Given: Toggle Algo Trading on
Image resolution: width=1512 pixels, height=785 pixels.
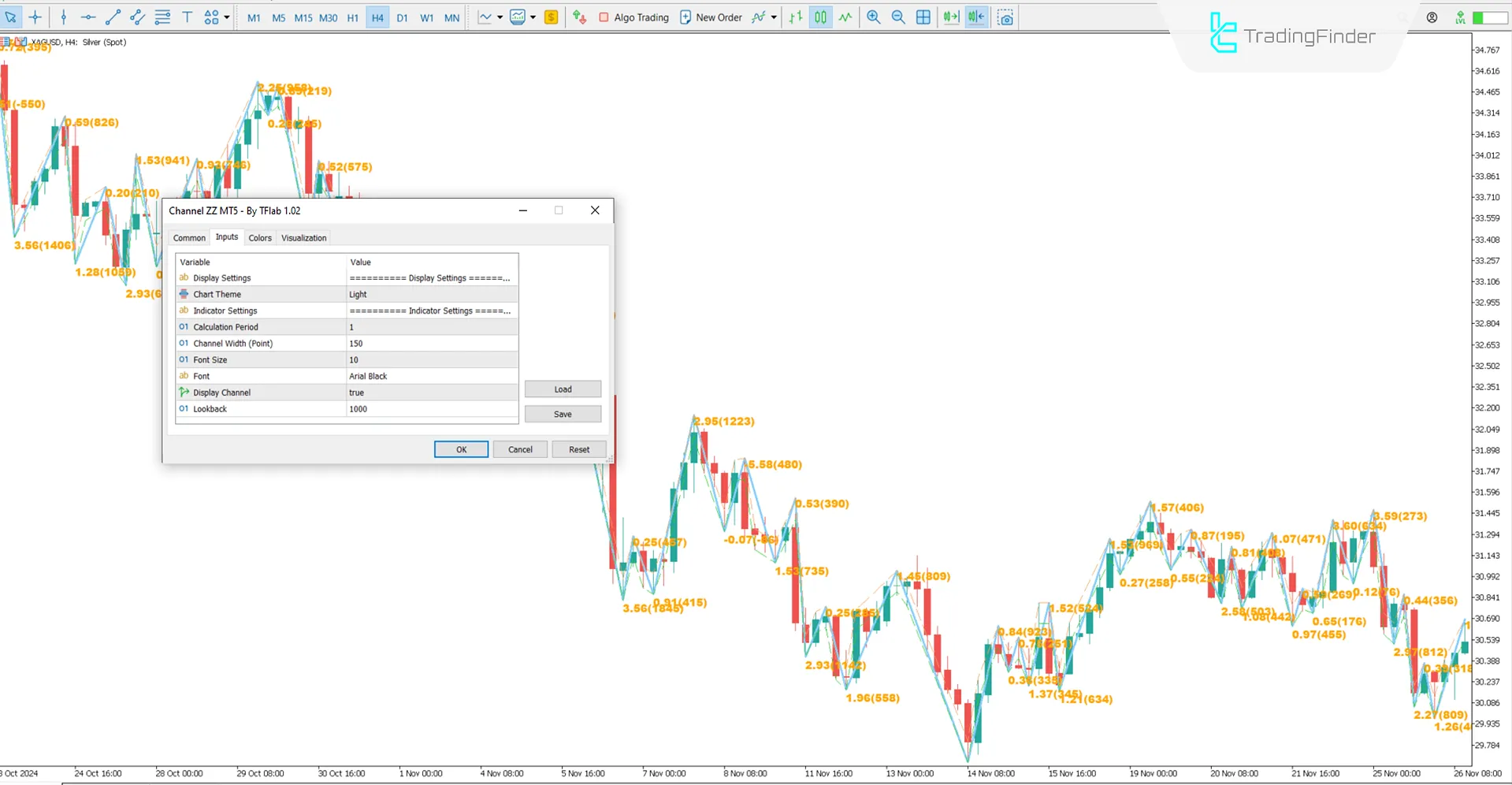Looking at the screenshot, I should point(634,17).
